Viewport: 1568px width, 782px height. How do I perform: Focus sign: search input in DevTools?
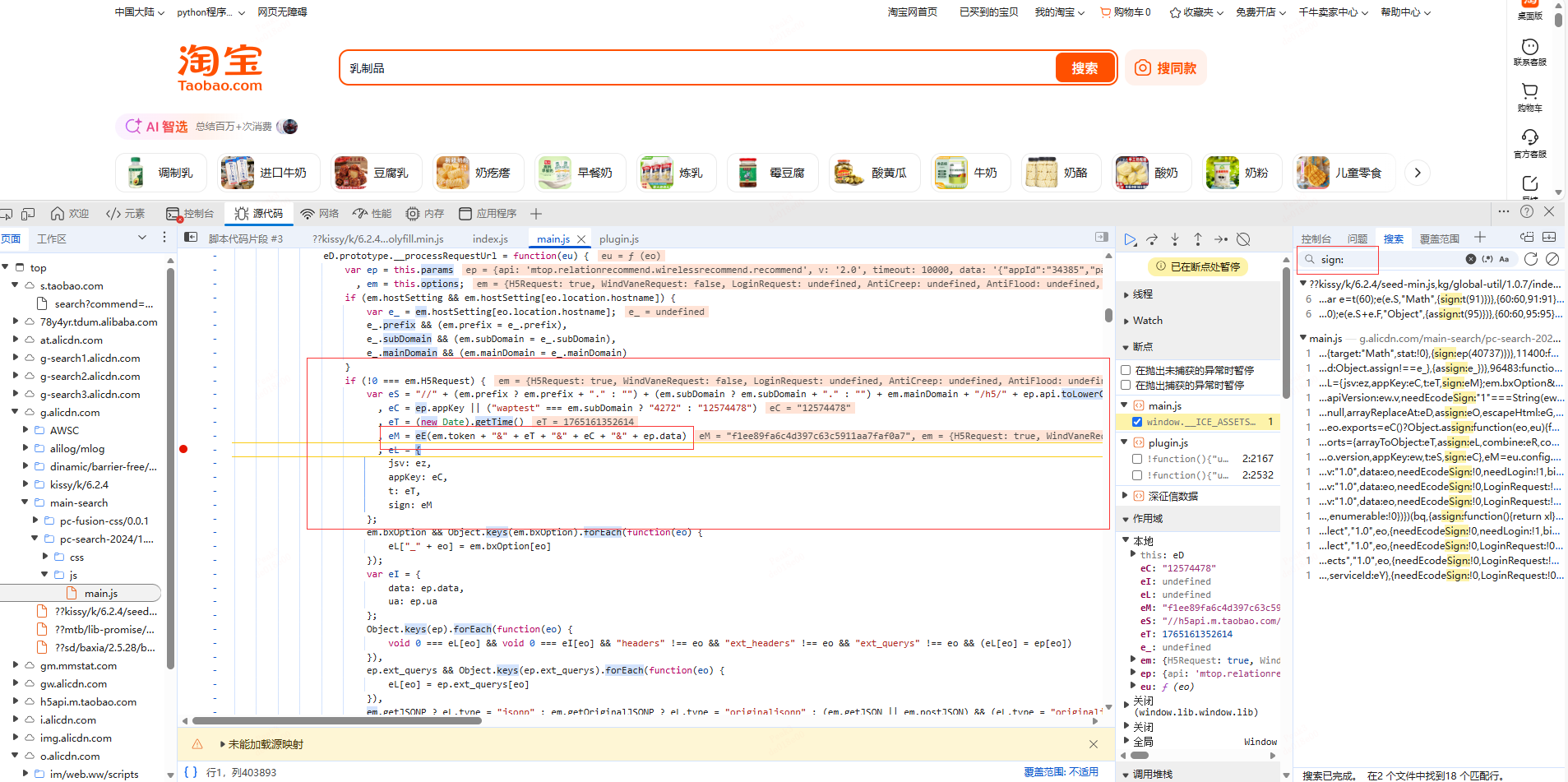[1390, 260]
